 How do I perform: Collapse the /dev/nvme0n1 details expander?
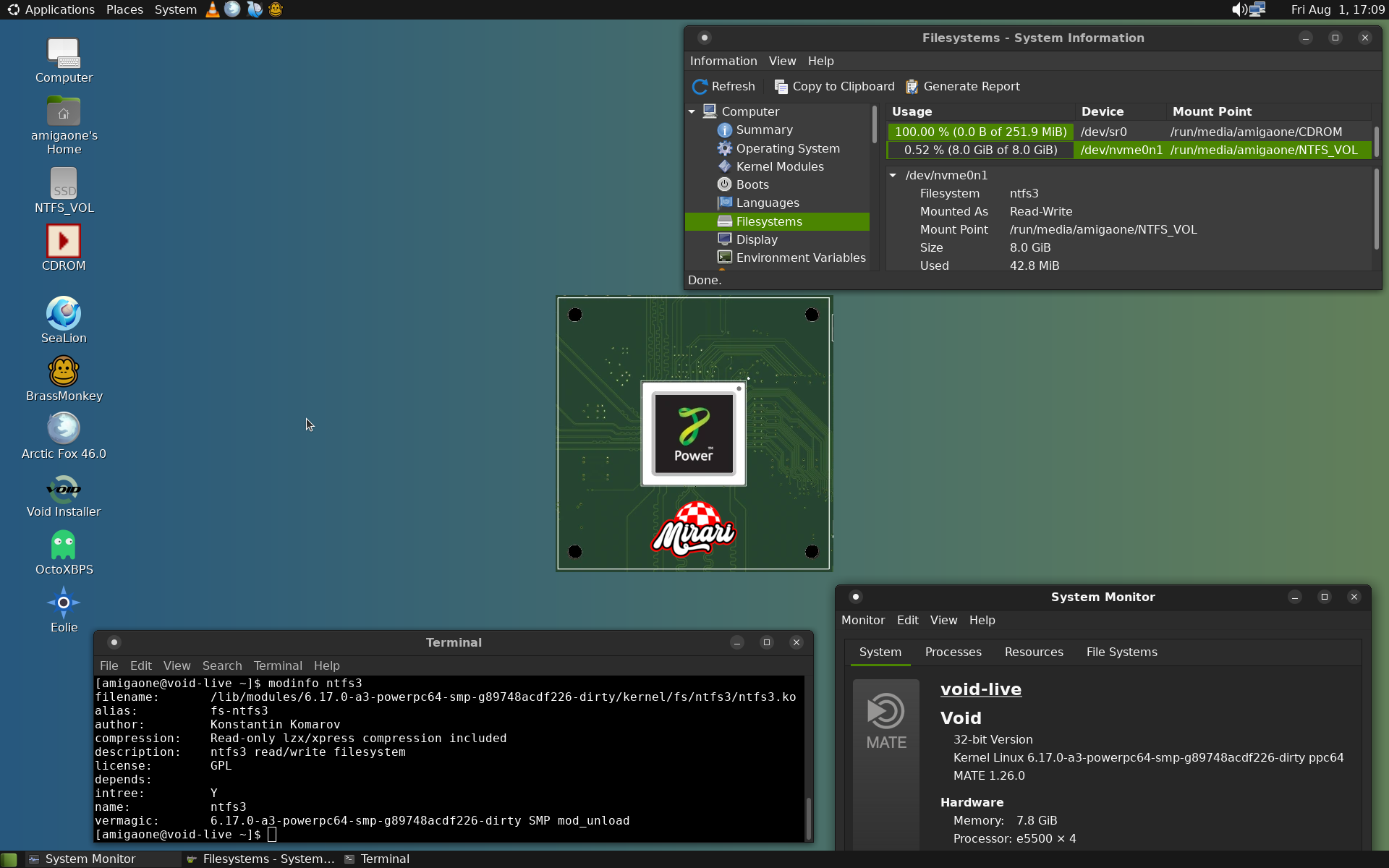(x=893, y=176)
